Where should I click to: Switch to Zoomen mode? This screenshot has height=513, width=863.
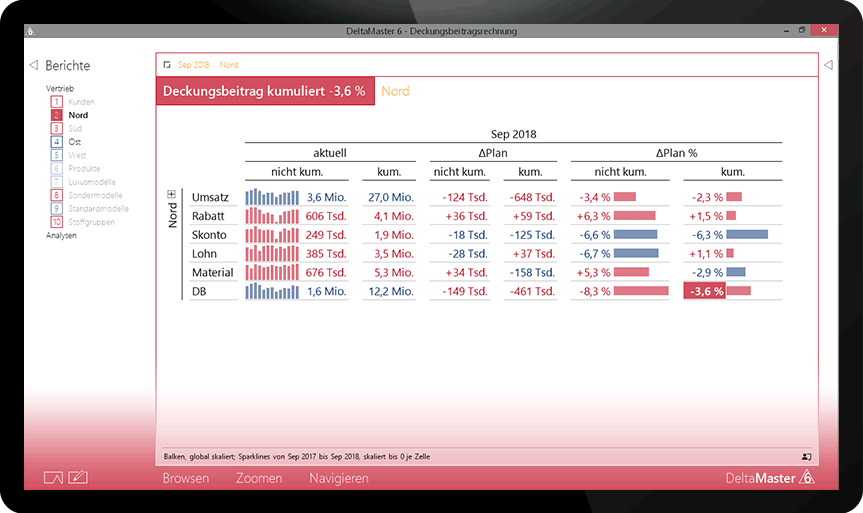(x=259, y=478)
